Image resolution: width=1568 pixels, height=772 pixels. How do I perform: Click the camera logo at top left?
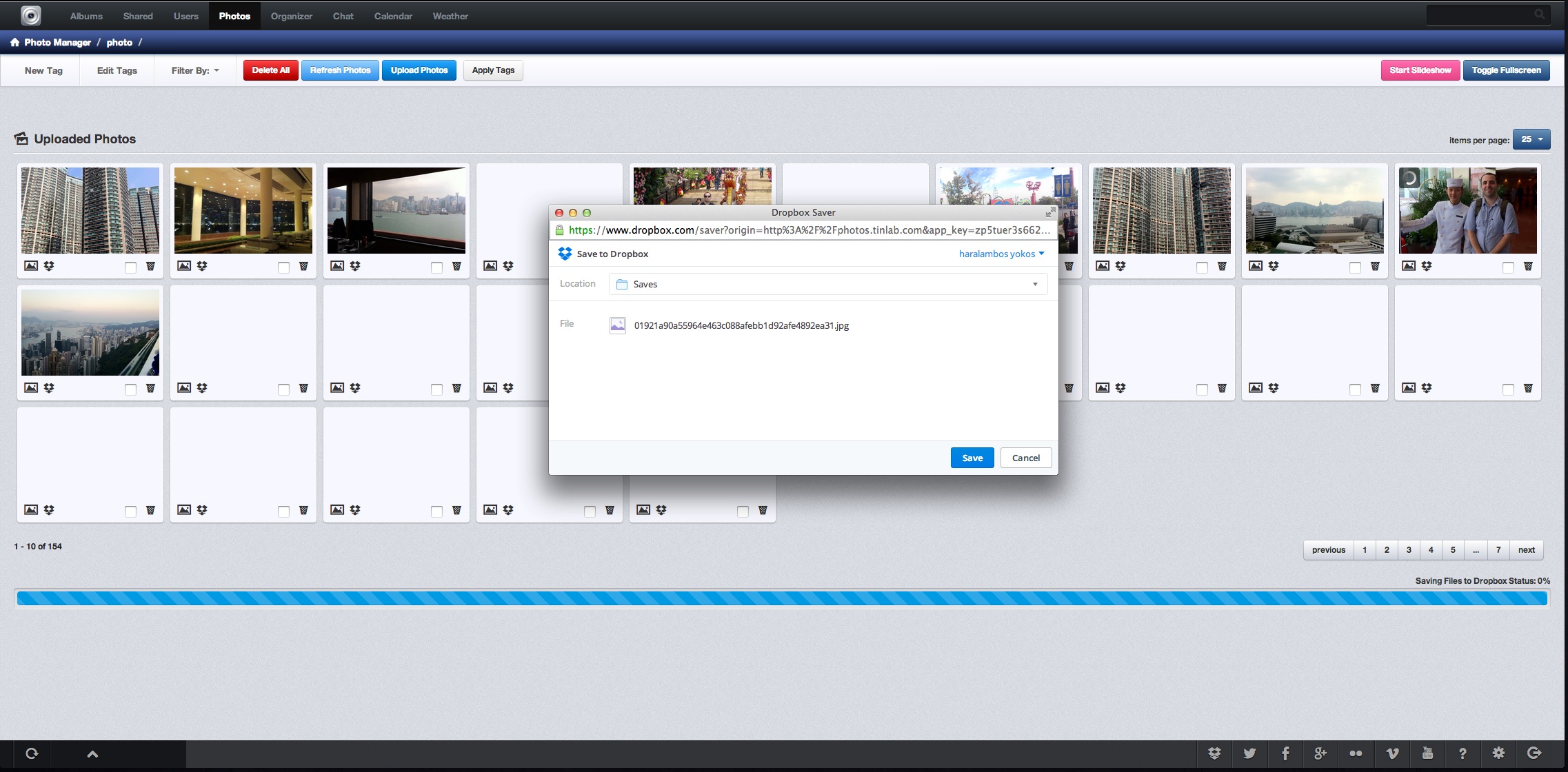(30, 15)
